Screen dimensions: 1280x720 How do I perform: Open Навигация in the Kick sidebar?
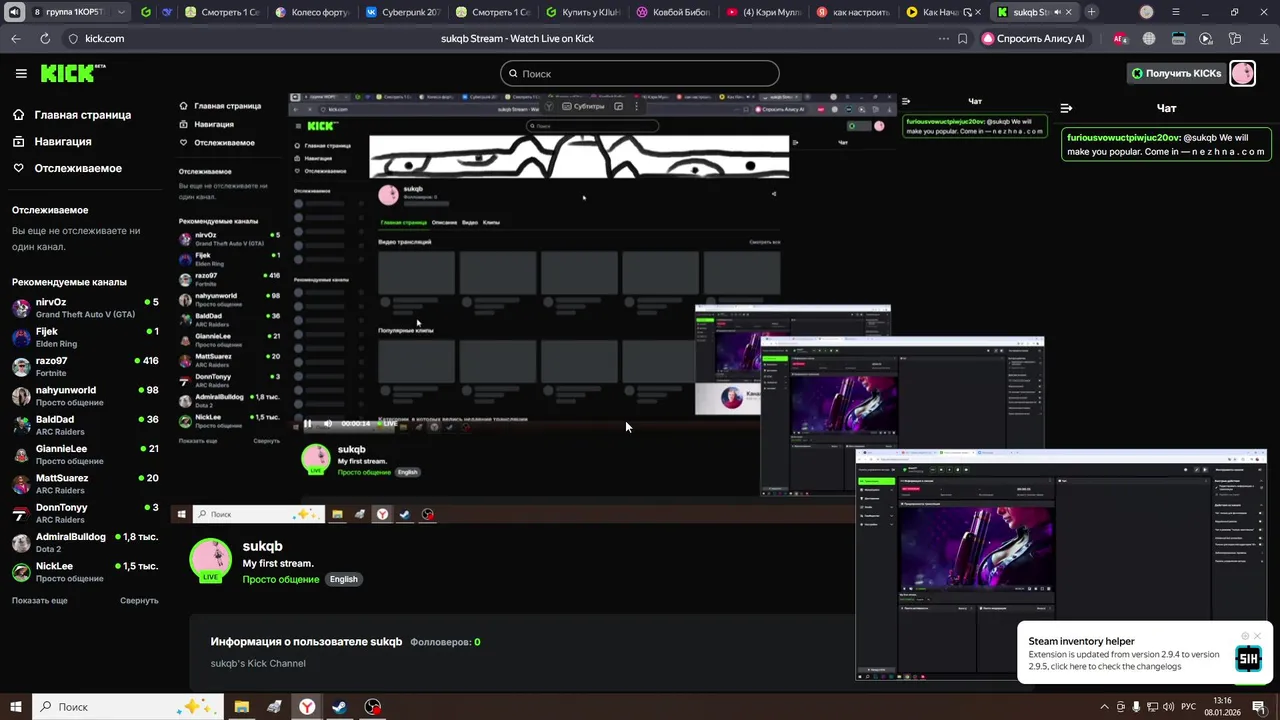52,142
